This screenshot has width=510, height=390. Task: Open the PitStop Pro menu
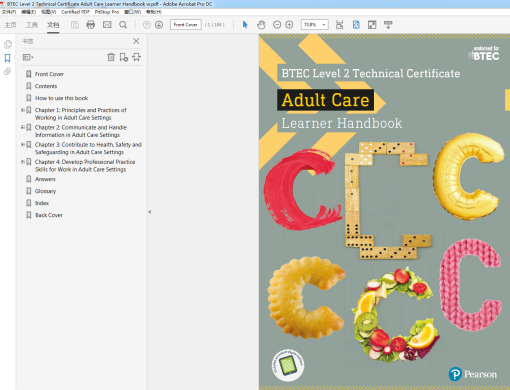coord(107,12)
